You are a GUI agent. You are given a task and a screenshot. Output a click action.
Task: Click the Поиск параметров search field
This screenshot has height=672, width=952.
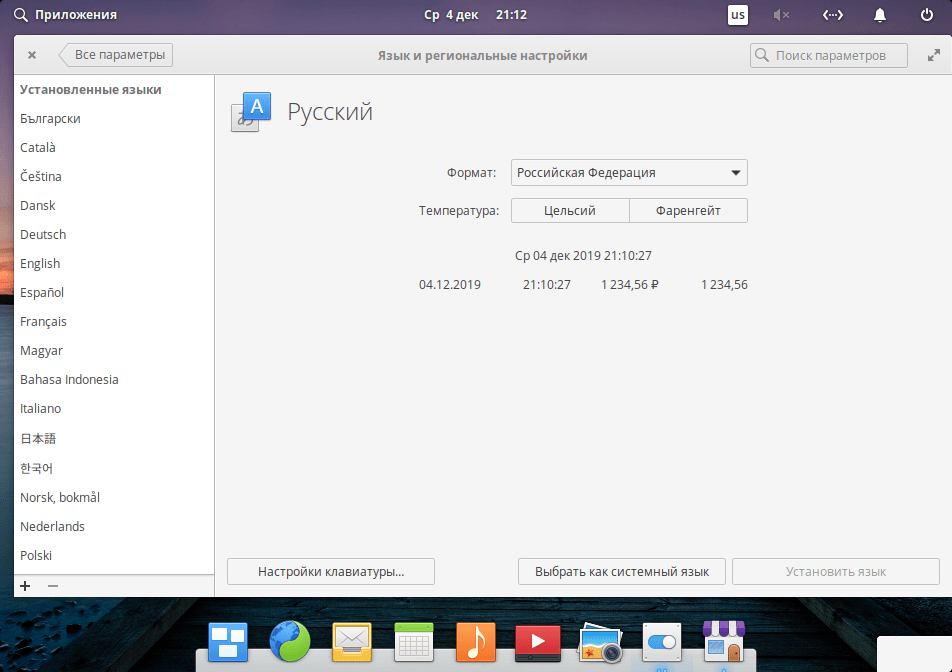829,56
